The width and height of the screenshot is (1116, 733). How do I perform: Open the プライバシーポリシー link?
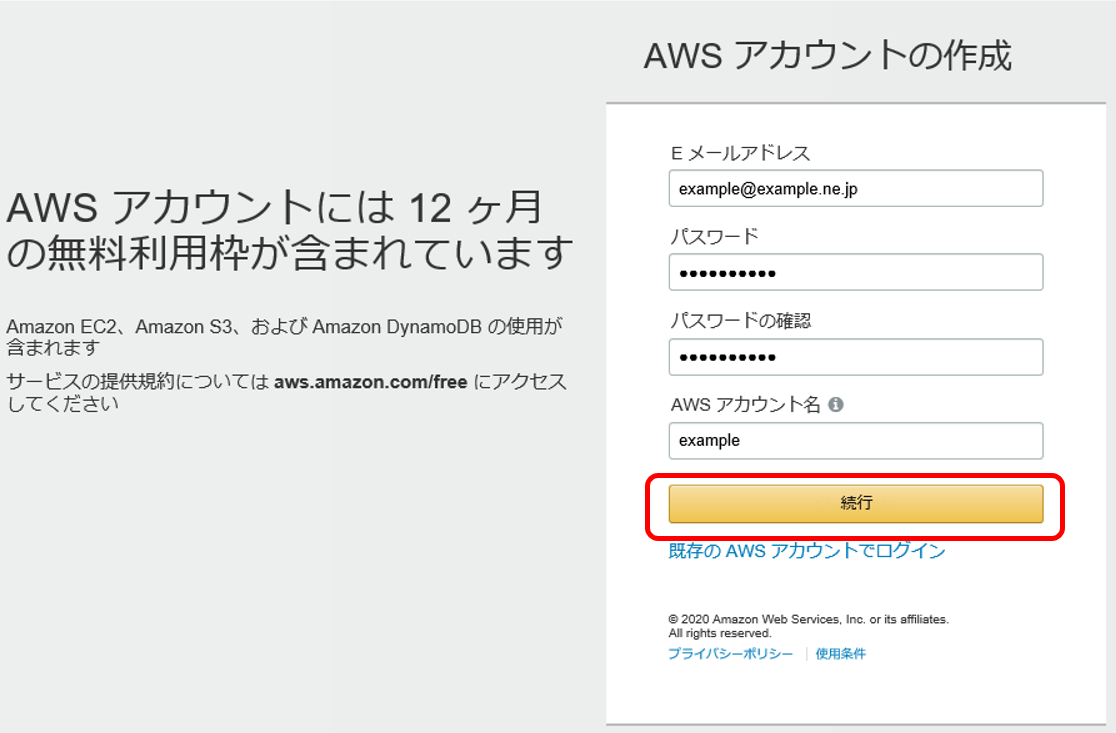tap(730, 653)
